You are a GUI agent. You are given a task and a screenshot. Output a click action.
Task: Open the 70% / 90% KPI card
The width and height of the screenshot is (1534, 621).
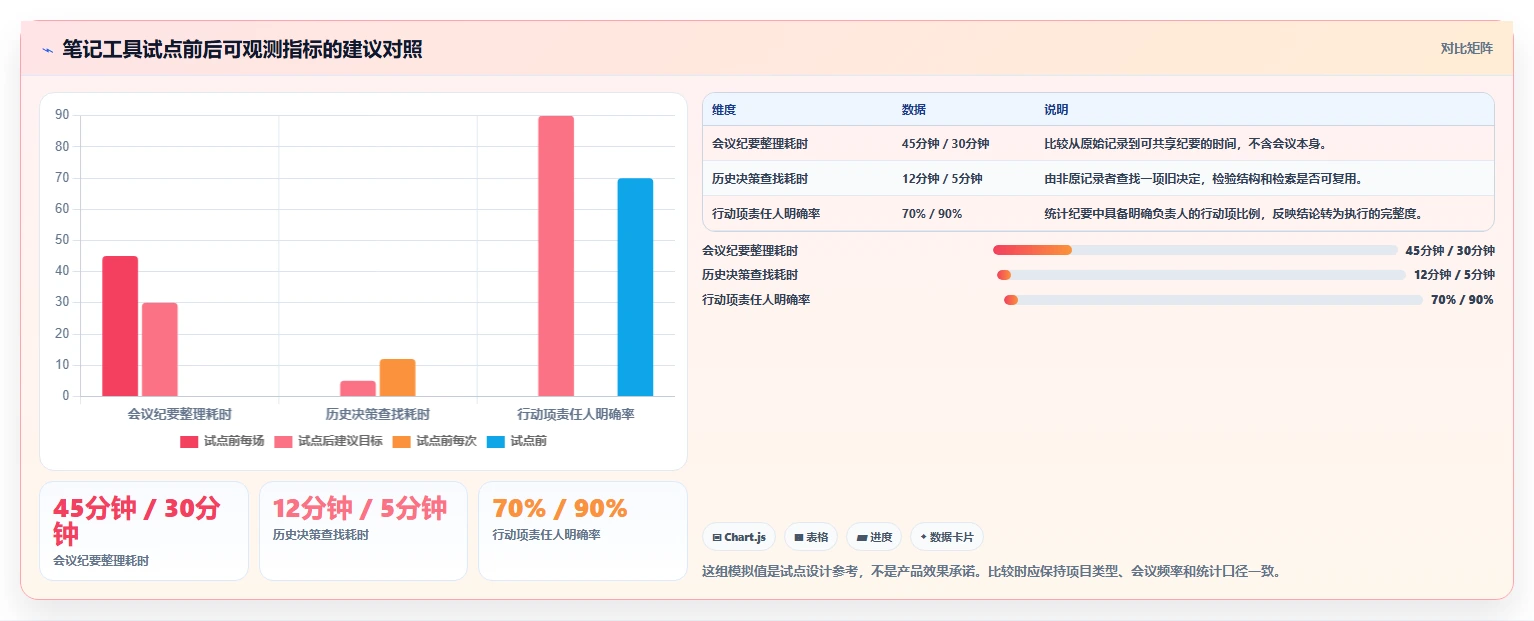click(583, 531)
